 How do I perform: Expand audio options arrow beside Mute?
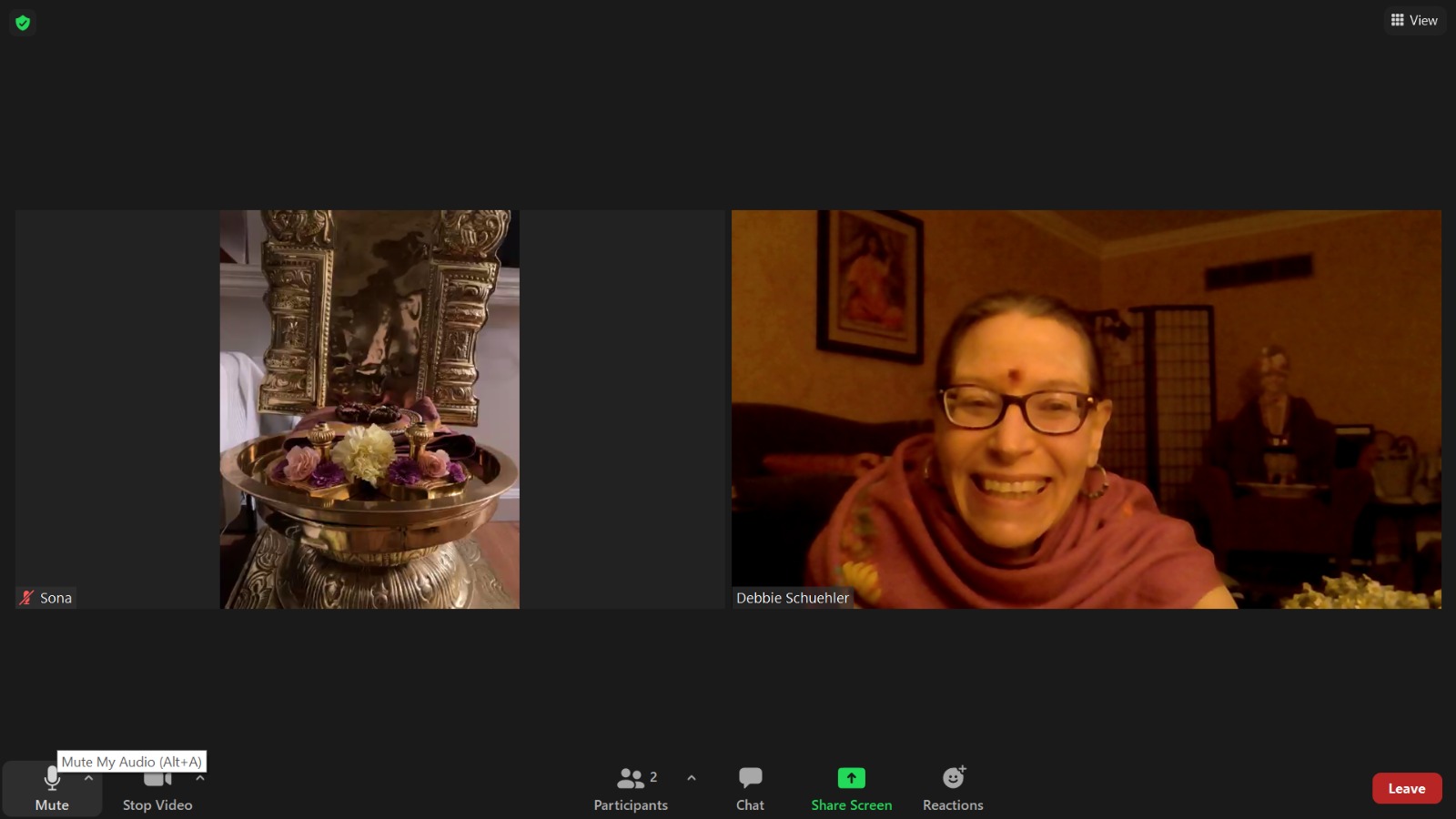pos(88,778)
